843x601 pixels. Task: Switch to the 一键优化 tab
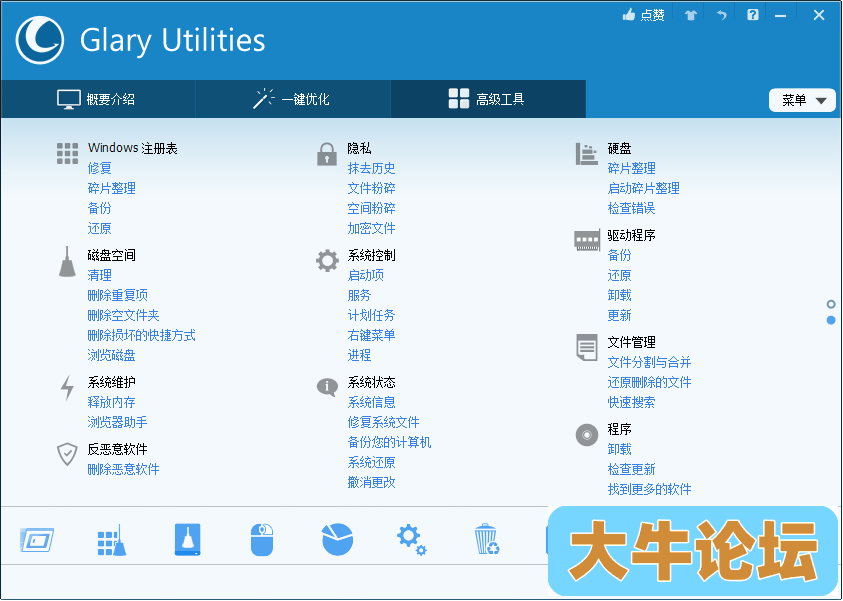(293, 99)
